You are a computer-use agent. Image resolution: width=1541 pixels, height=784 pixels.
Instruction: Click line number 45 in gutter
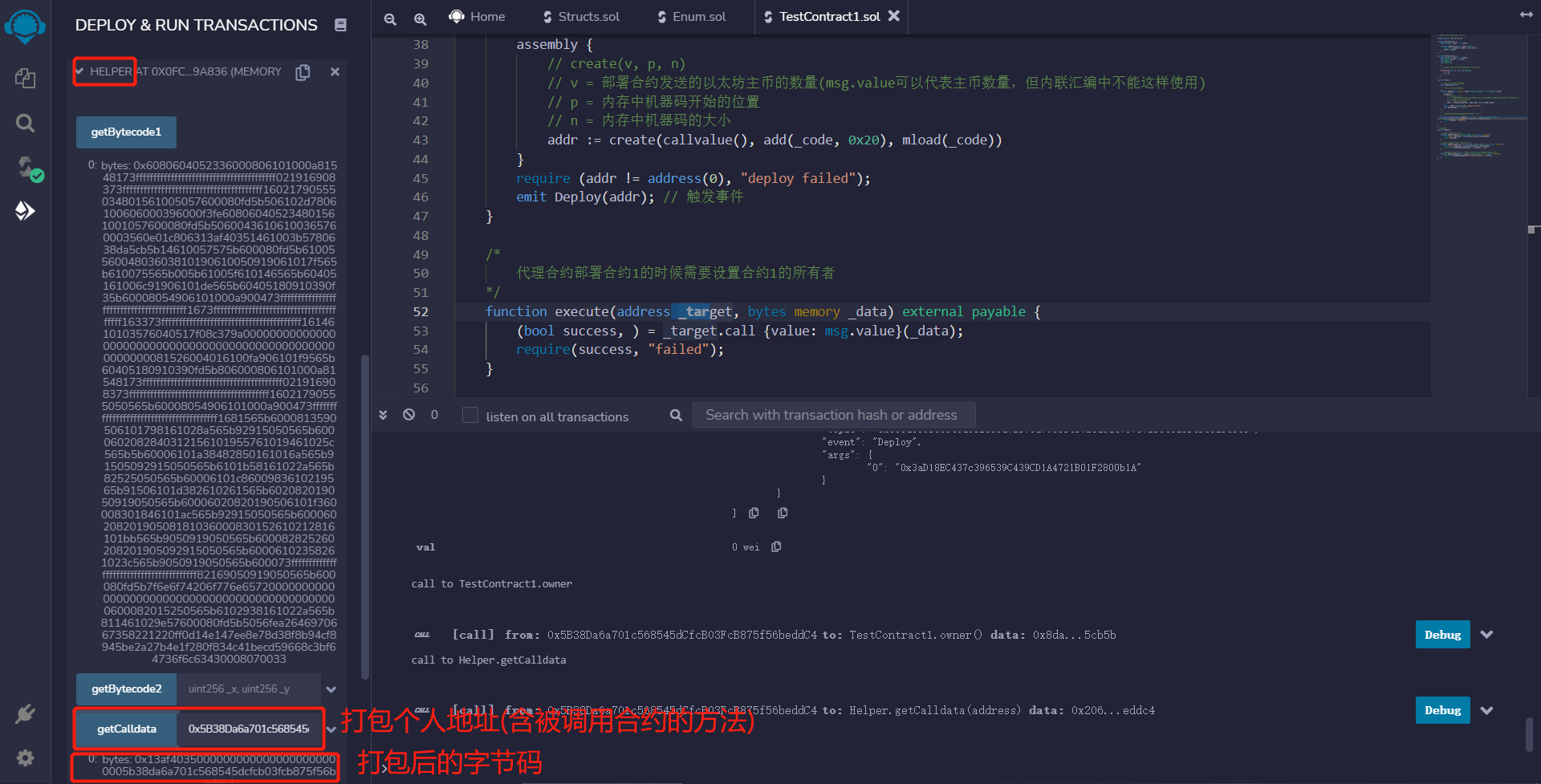[421, 178]
